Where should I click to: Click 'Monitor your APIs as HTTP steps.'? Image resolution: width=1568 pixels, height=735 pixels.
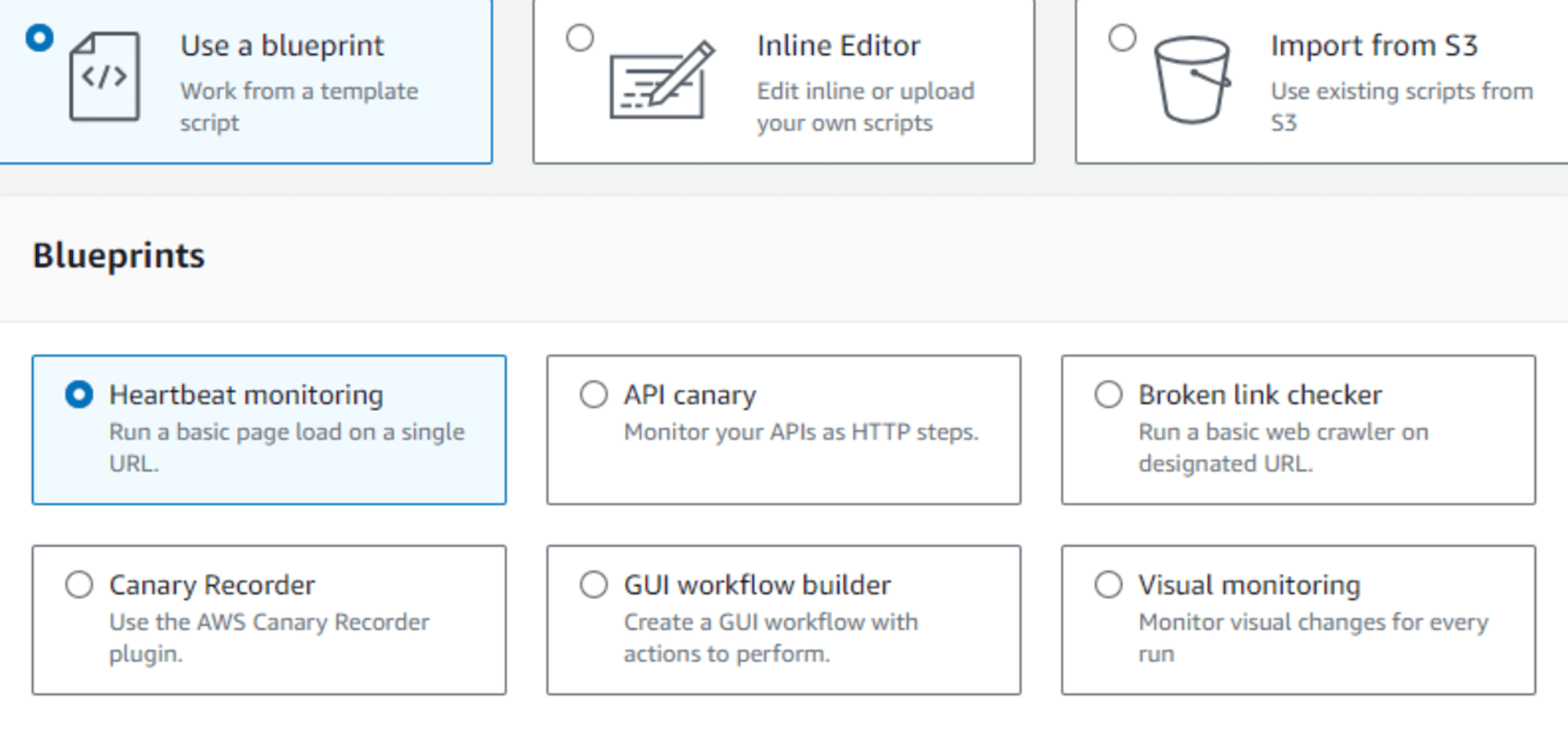(801, 432)
